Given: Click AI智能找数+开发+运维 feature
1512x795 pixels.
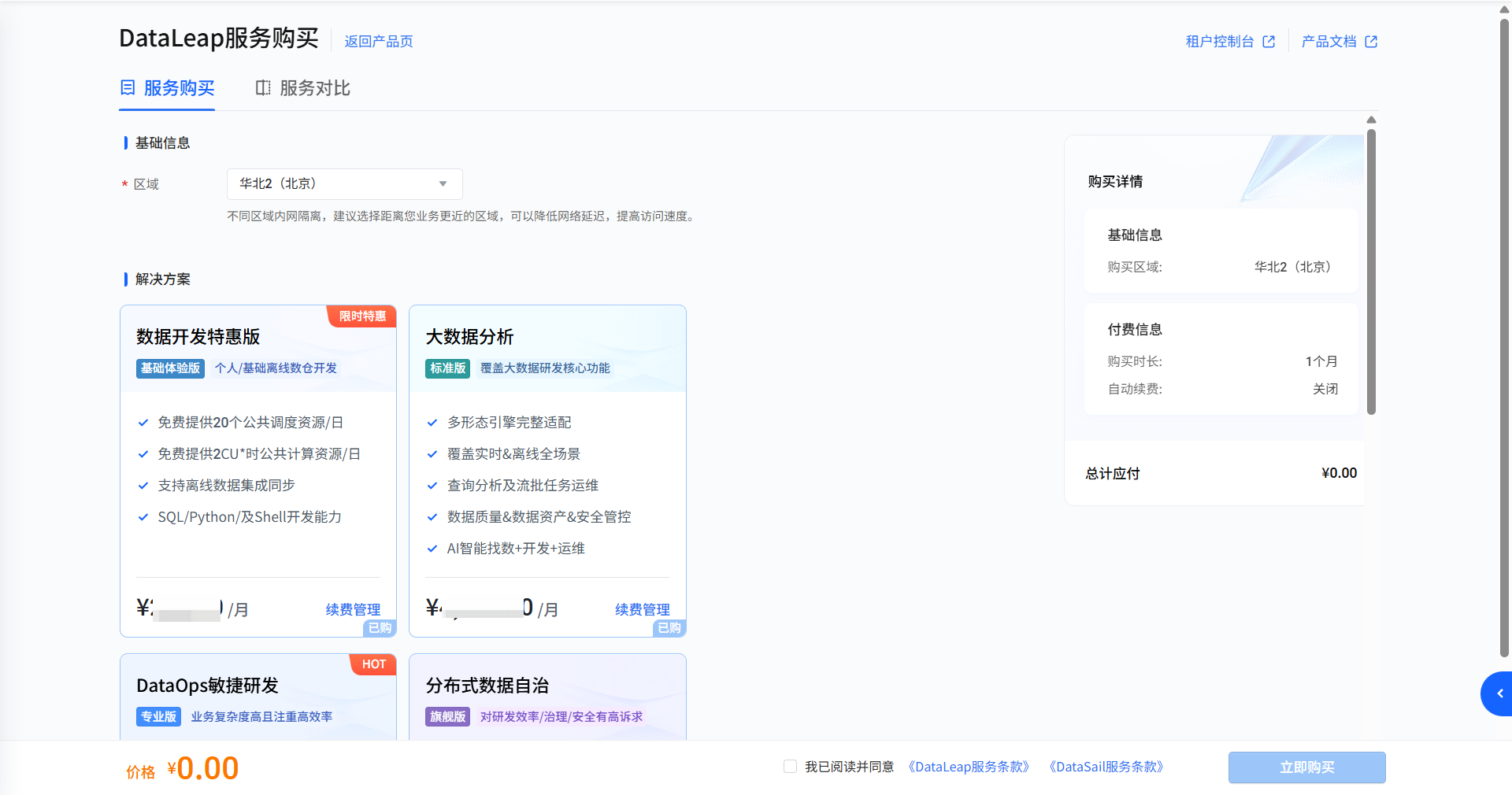Looking at the screenshot, I should coord(516,549).
